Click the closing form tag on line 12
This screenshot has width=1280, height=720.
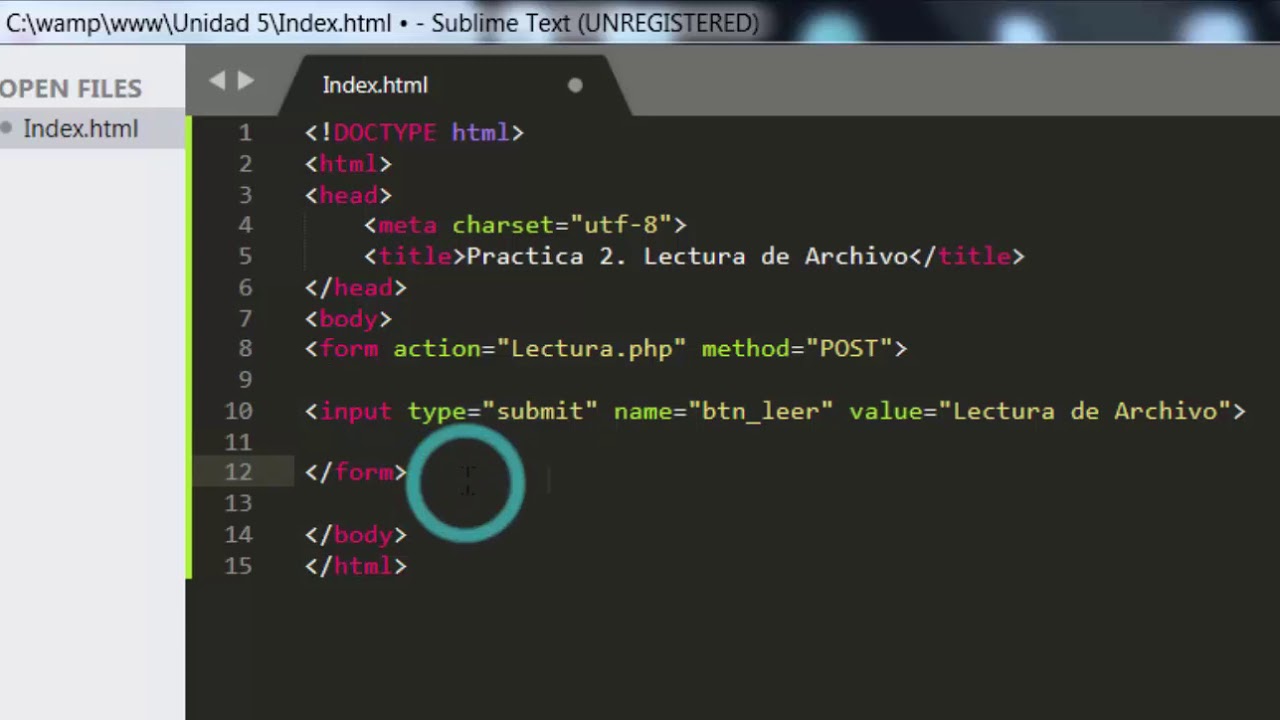click(x=356, y=472)
